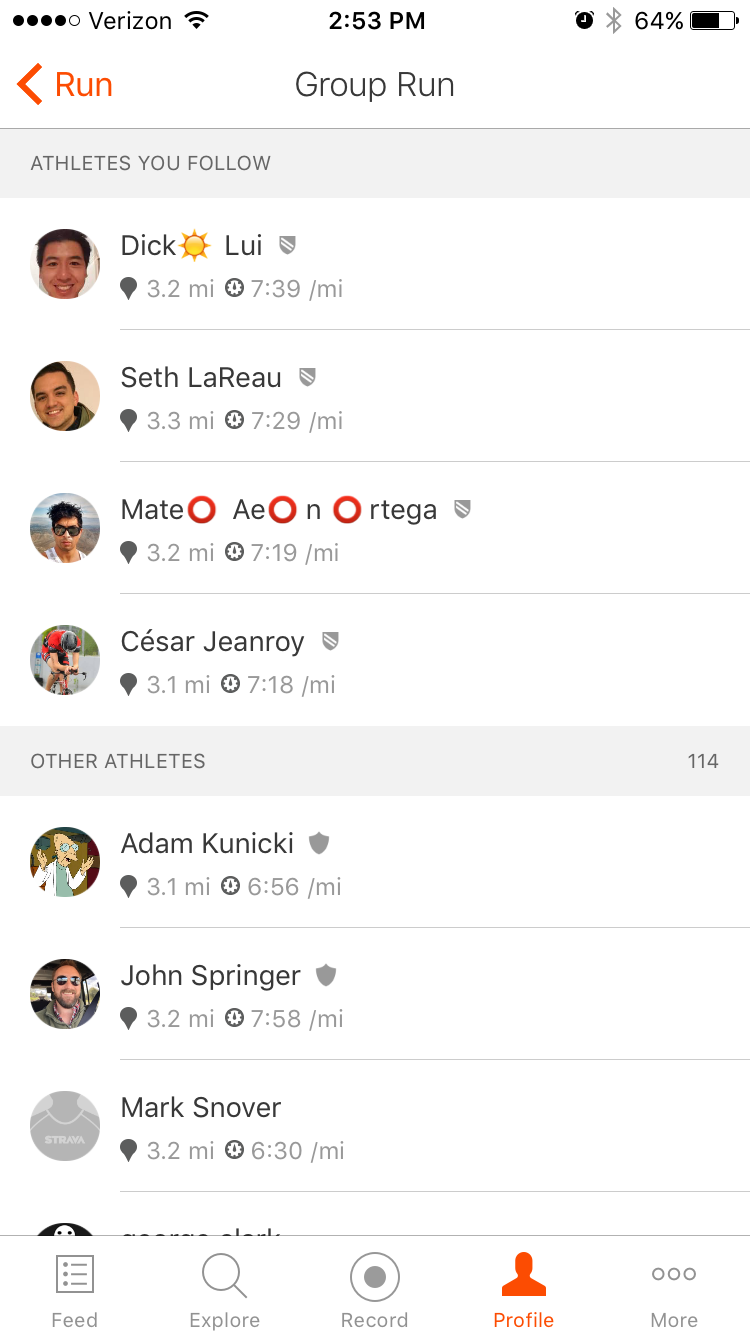750x1334 pixels.
Task: Select the Profile tab
Action: pyautogui.click(x=524, y=1290)
